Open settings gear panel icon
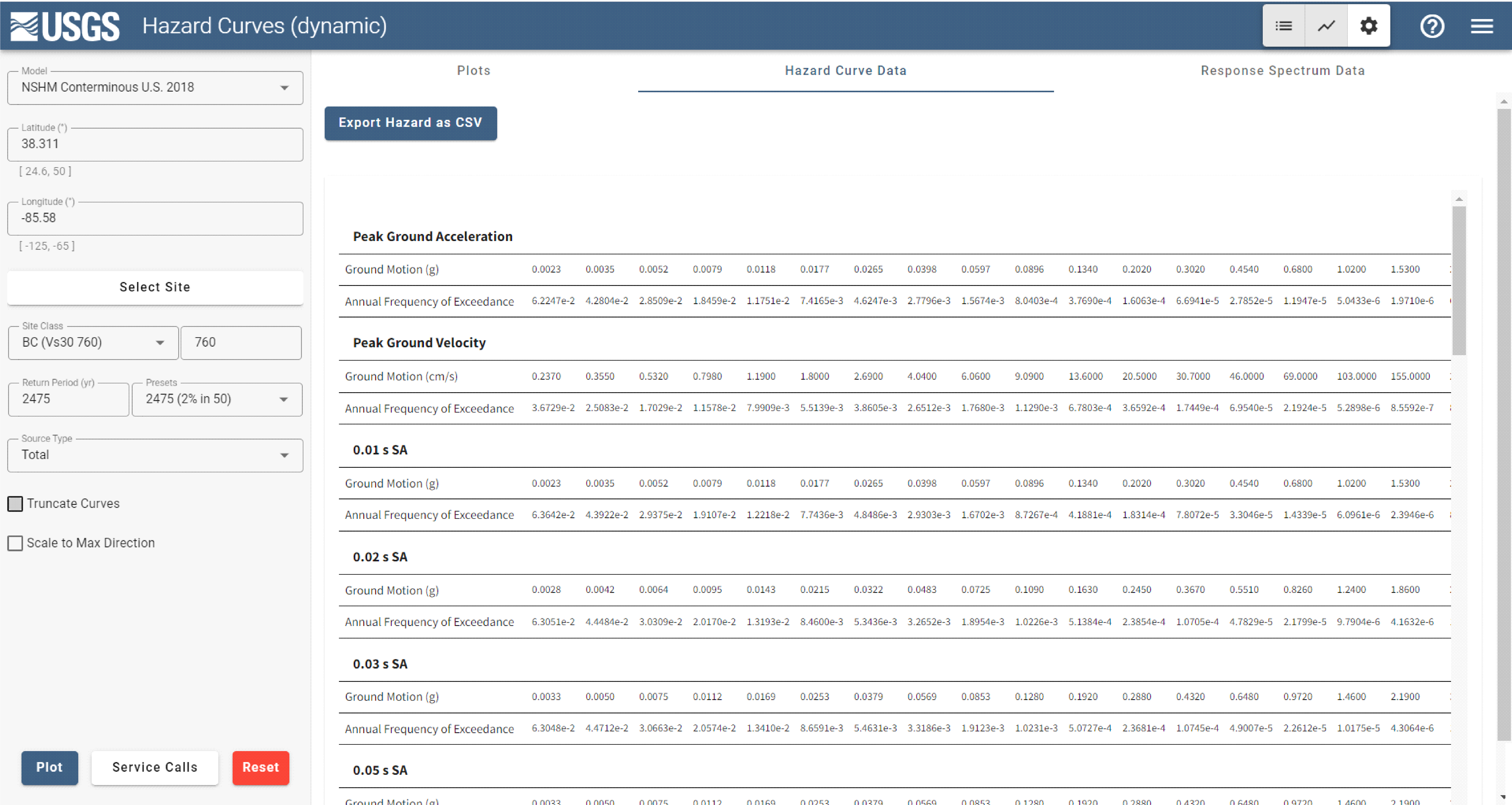1512x805 pixels. click(1369, 26)
